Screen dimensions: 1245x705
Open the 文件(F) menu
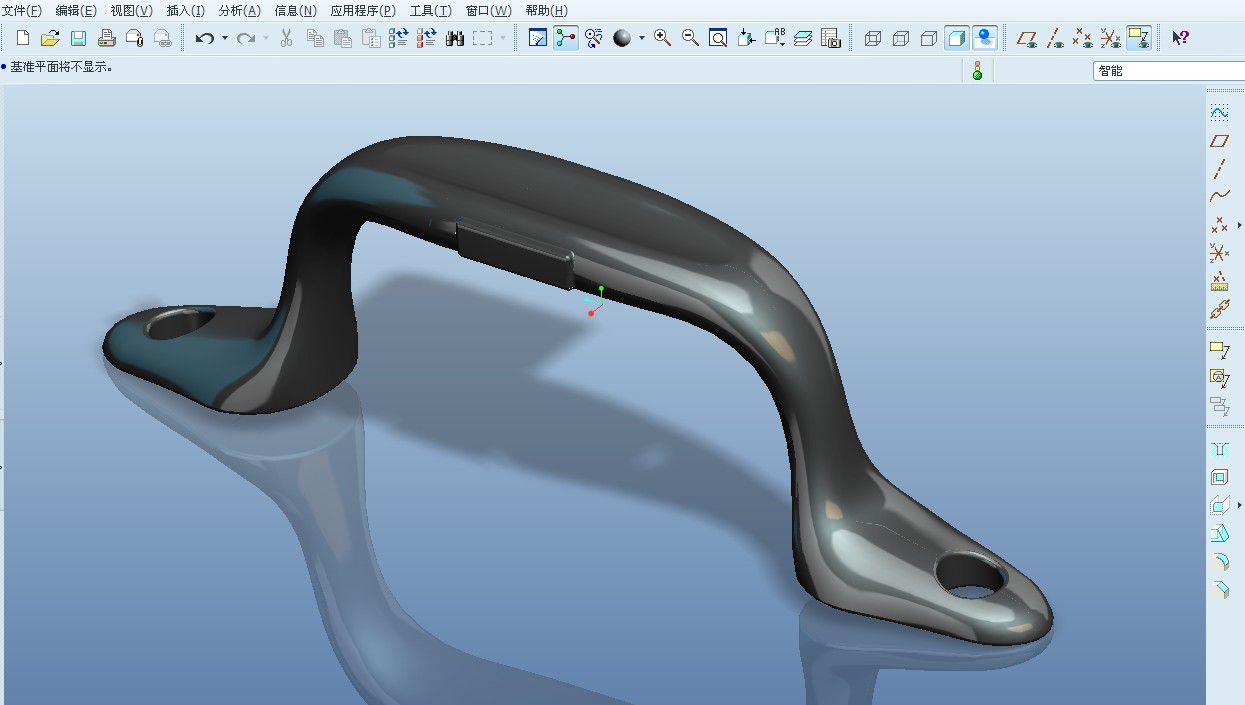[x=22, y=10]
